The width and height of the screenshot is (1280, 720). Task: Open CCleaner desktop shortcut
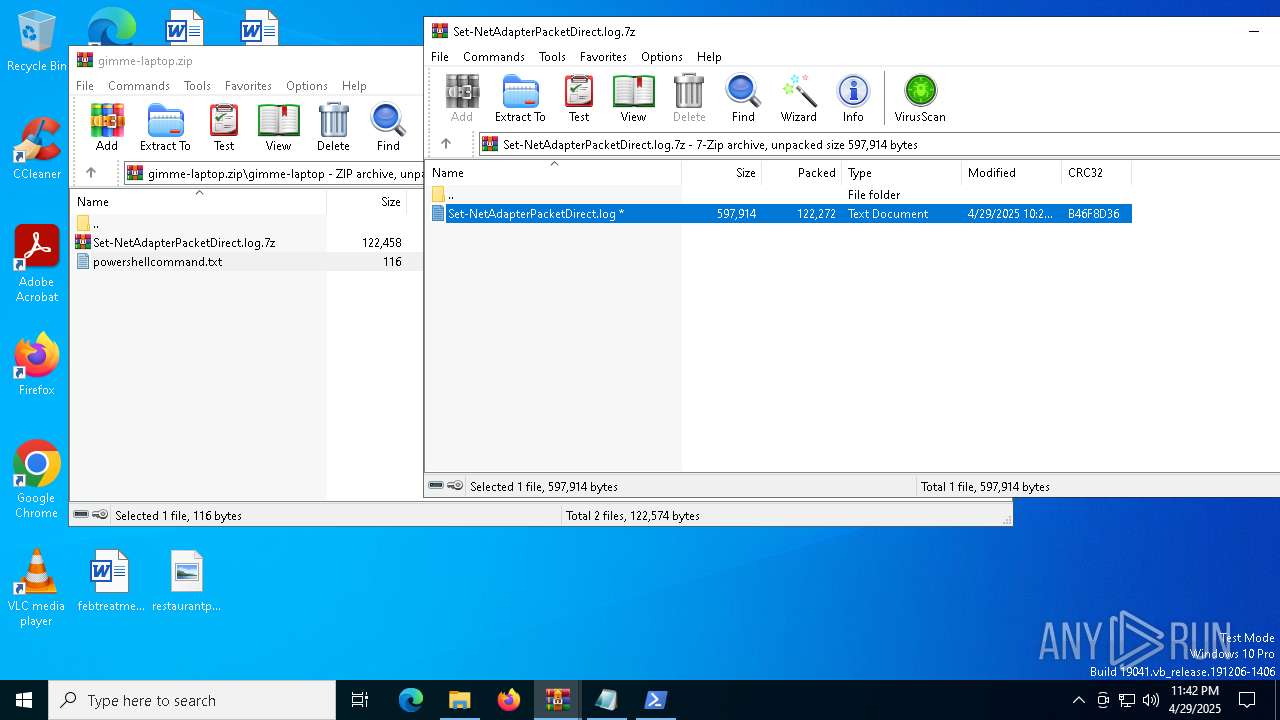click(x=37, y=149)
